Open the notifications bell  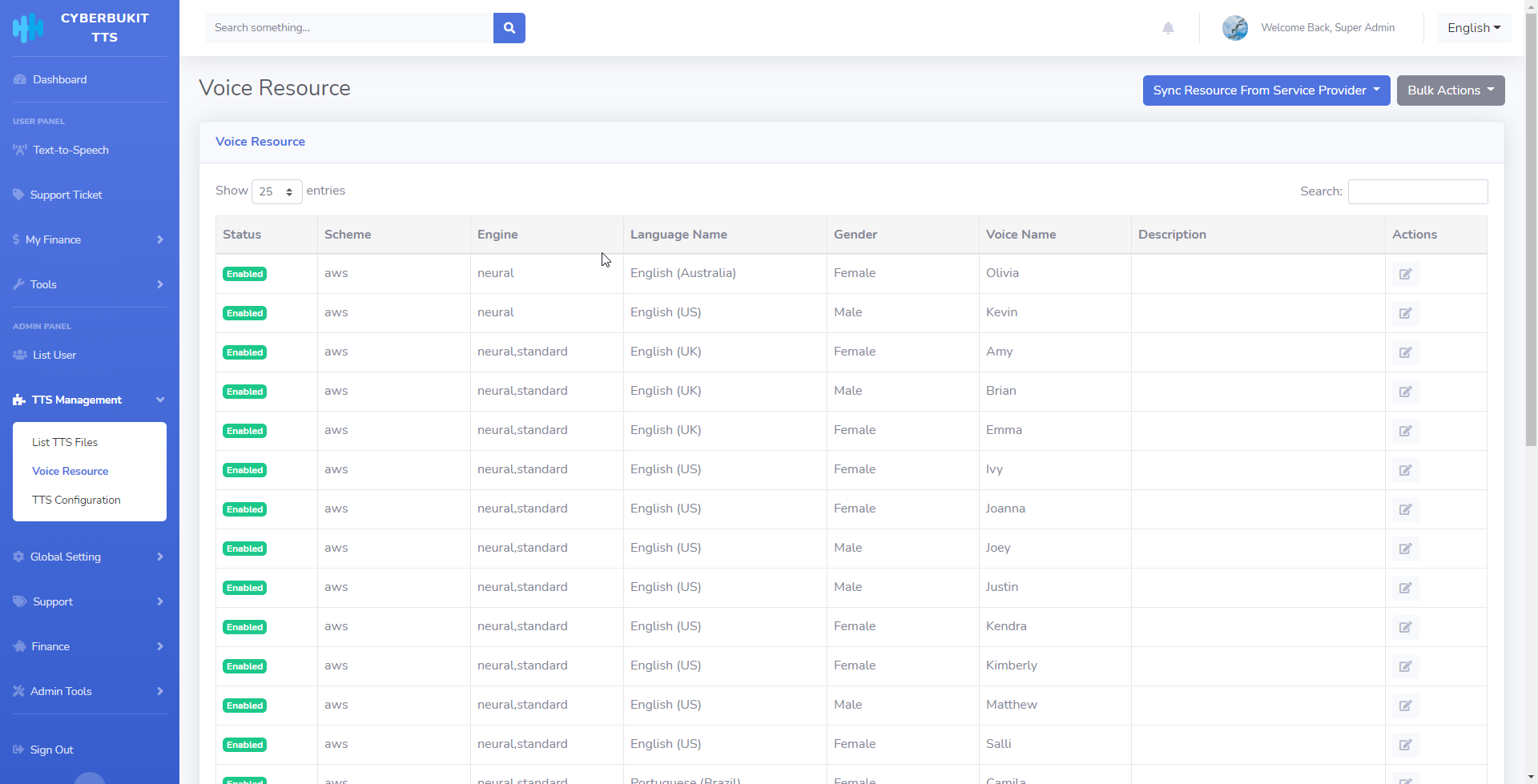click(1168, 28)
